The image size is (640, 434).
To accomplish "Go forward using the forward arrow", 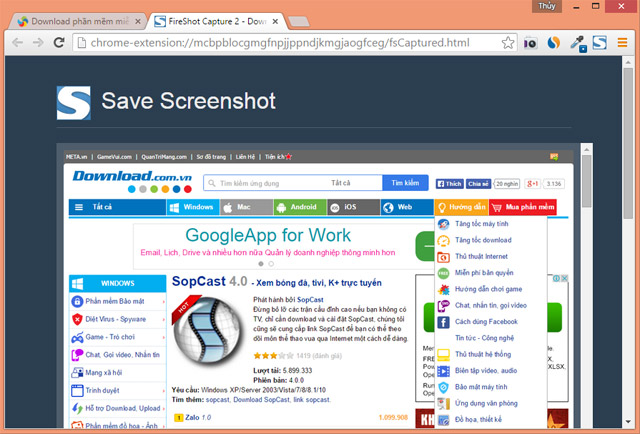I will (x=38, y=42).
